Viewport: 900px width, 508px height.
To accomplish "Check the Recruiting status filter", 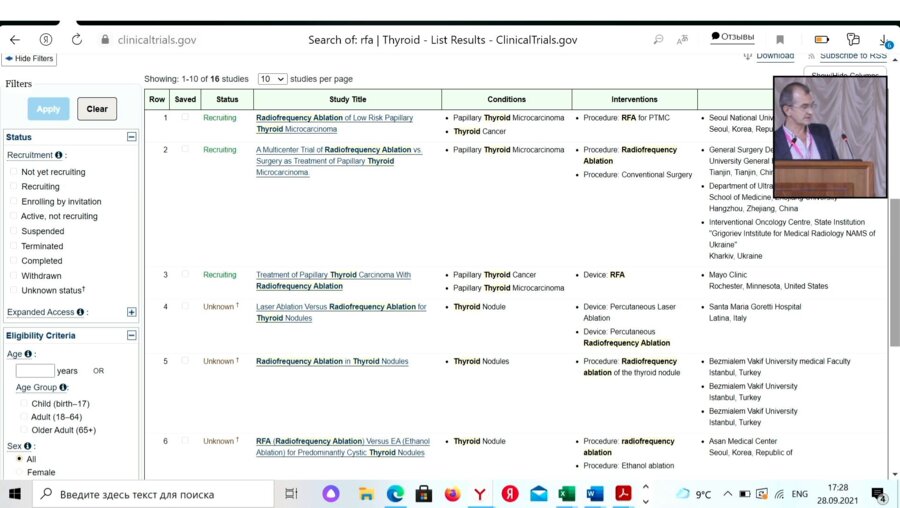I will (14, 187).
